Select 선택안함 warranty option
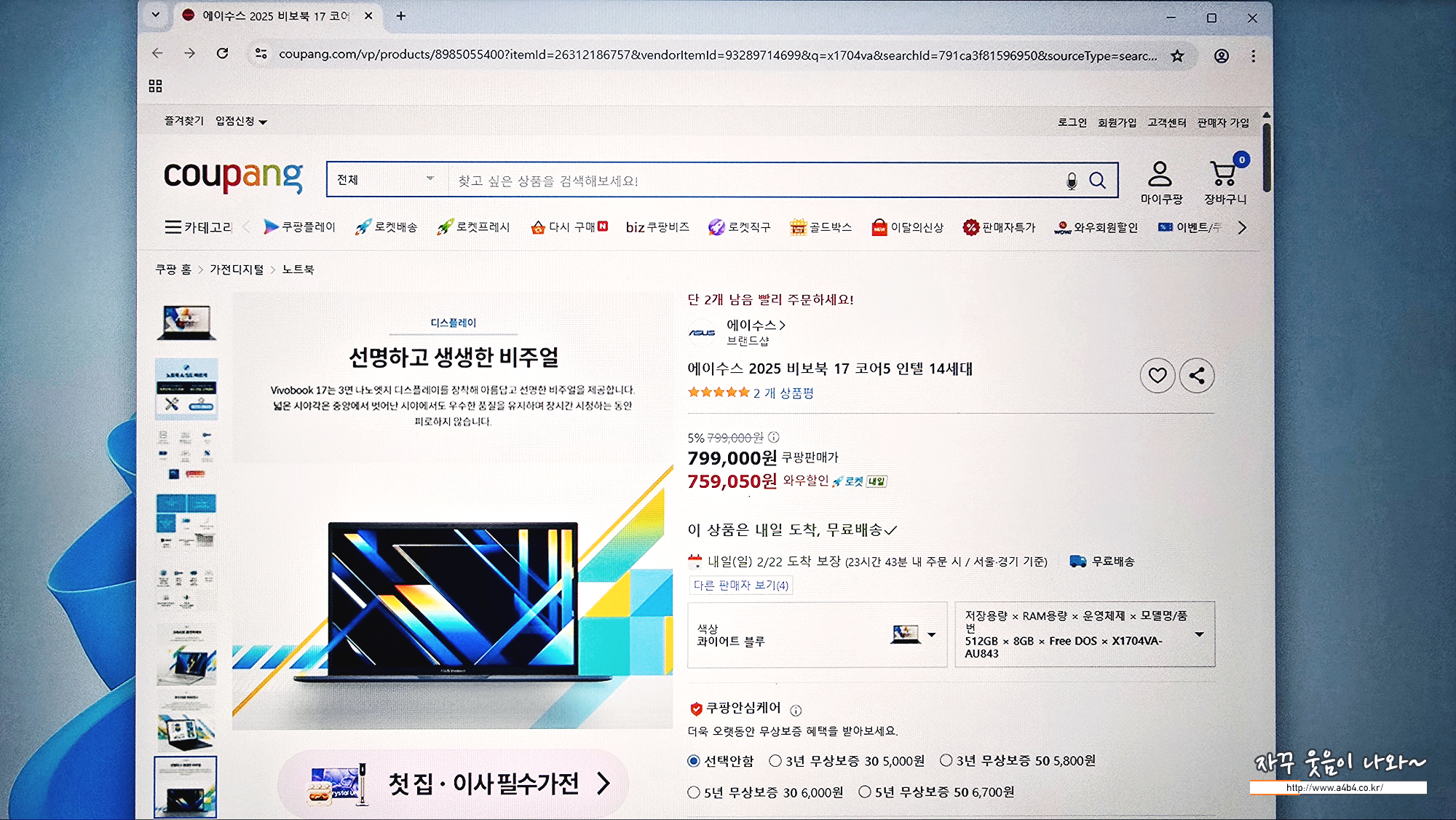The width and height of the screenshot is (1456, 820). pos(694,761)
